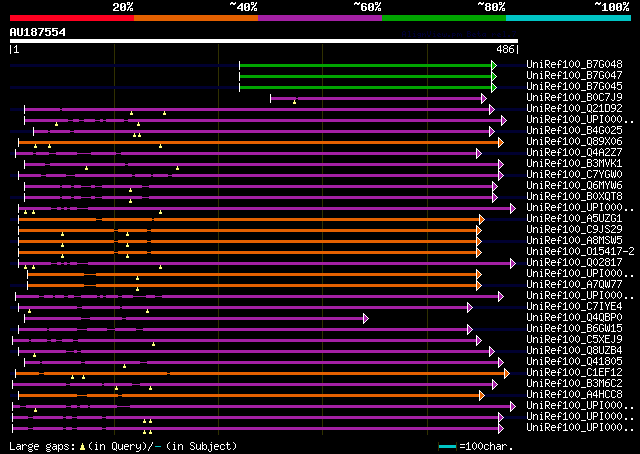
Task: Click the orange arrowhead ending C1EF12 alignment
Action: 507,374
